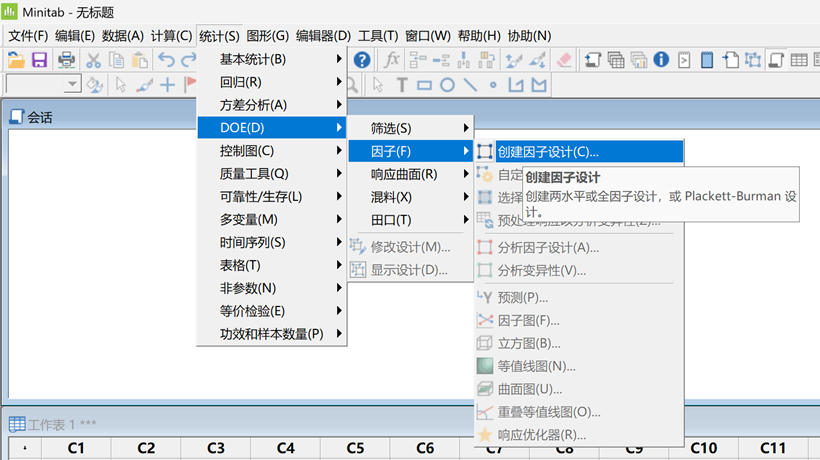This screenshot has height=460, width=820.
Task: Click the pink eraser icon
Action: [x=564, y=60]
